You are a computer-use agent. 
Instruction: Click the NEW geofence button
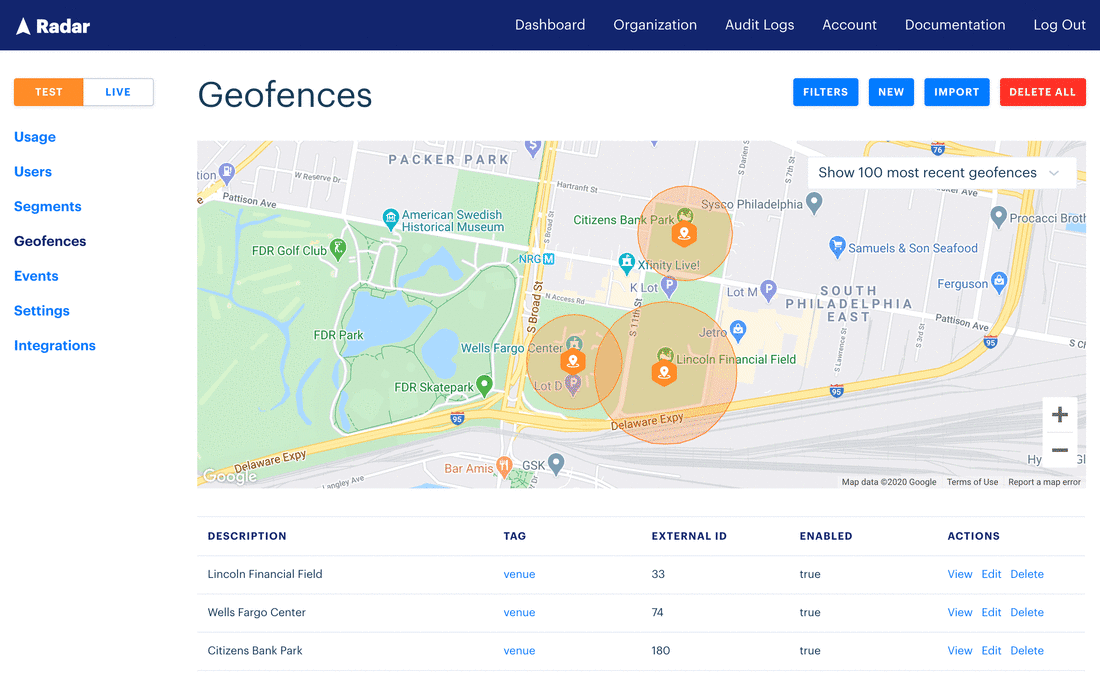[x=891, y=92]
